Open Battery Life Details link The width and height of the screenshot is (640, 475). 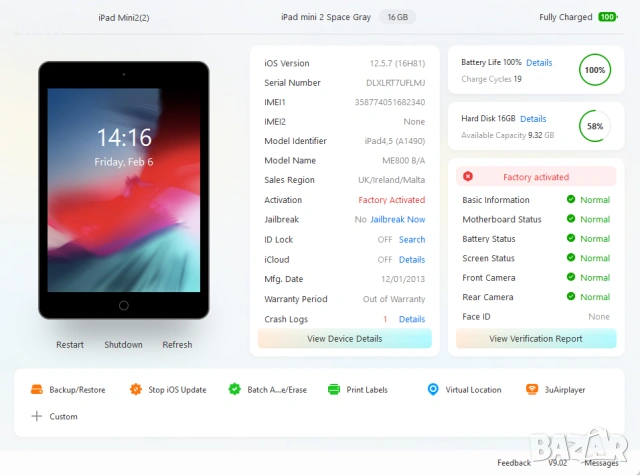tap(539, 63)
